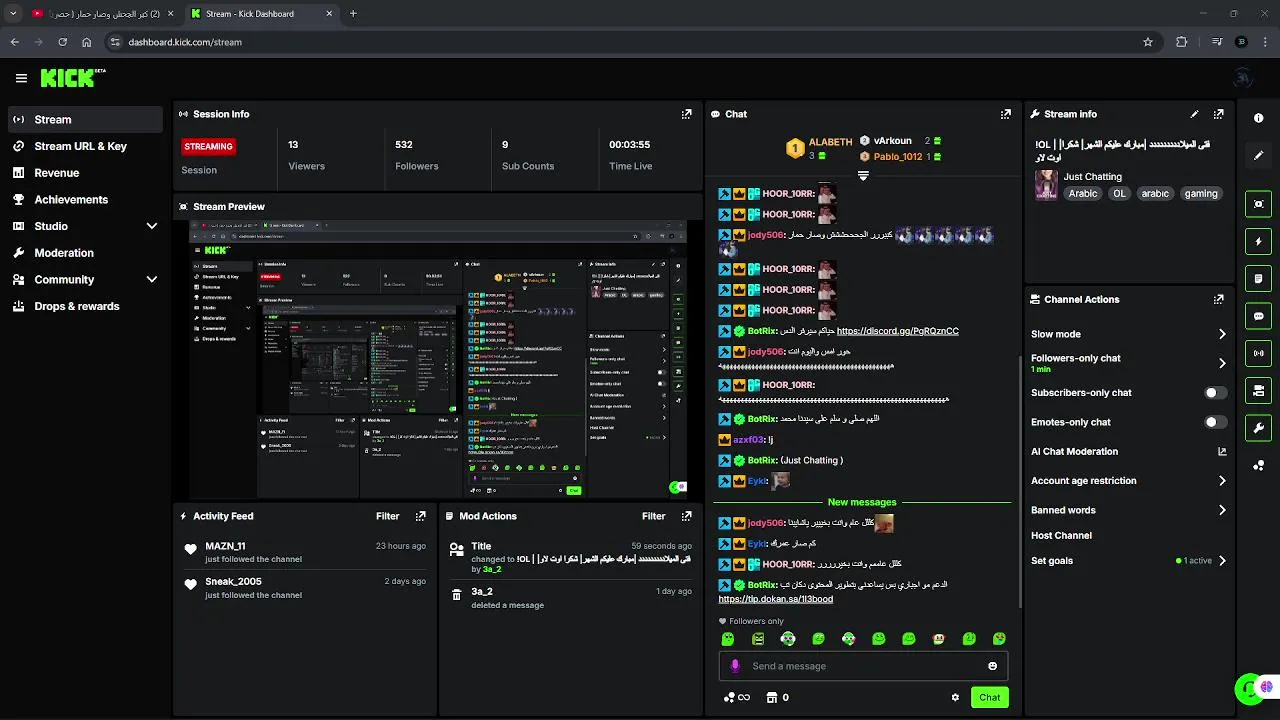This screenshot has width=1280, height=720.
Task: Enable Emotes-only chat toggle
Action: (1215, 422)
